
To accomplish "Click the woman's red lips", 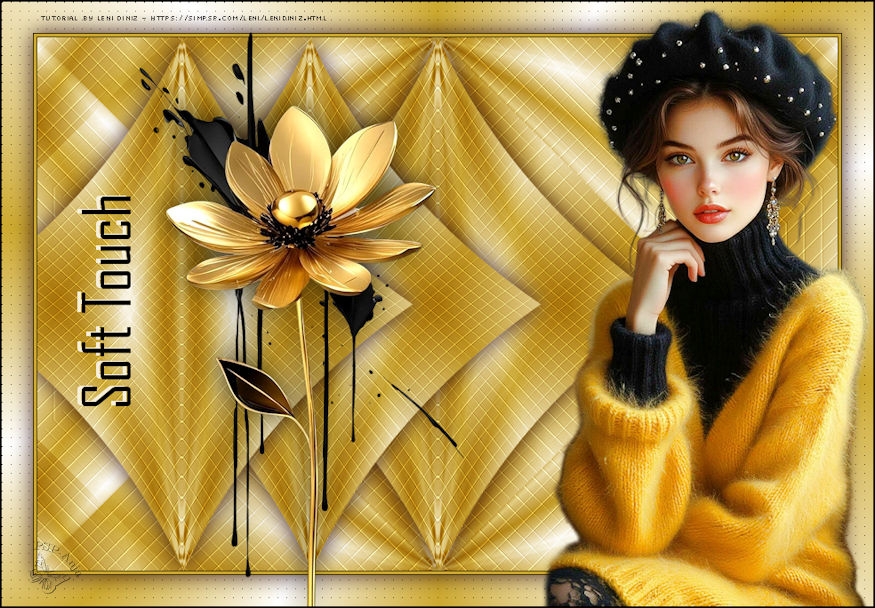I will tap(710, 213).
